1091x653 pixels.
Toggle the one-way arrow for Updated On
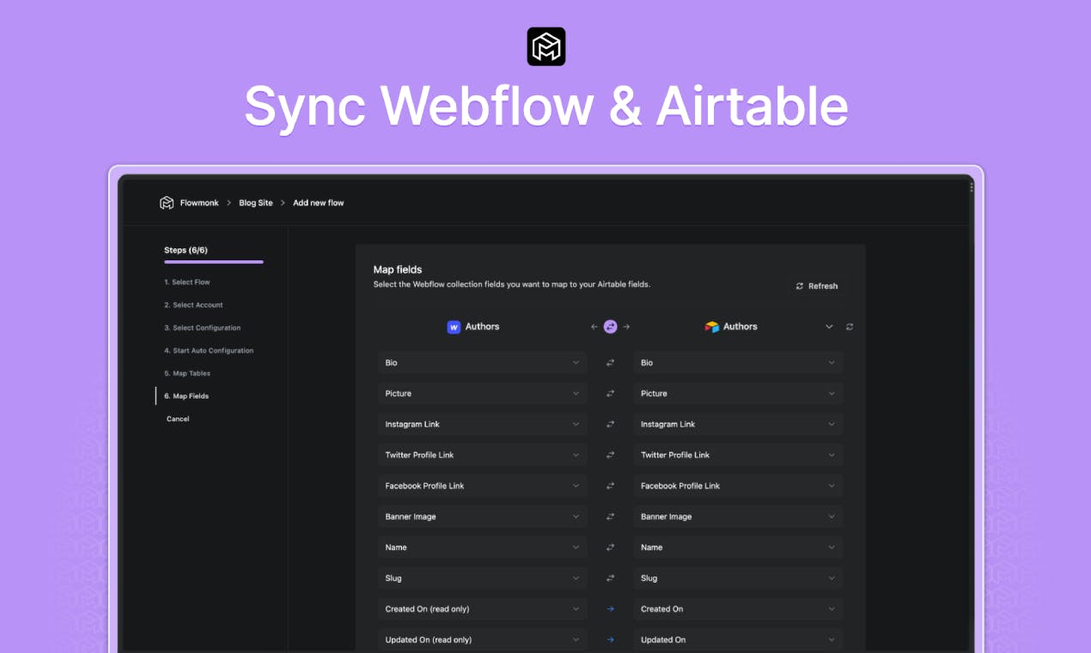[610, 639]
